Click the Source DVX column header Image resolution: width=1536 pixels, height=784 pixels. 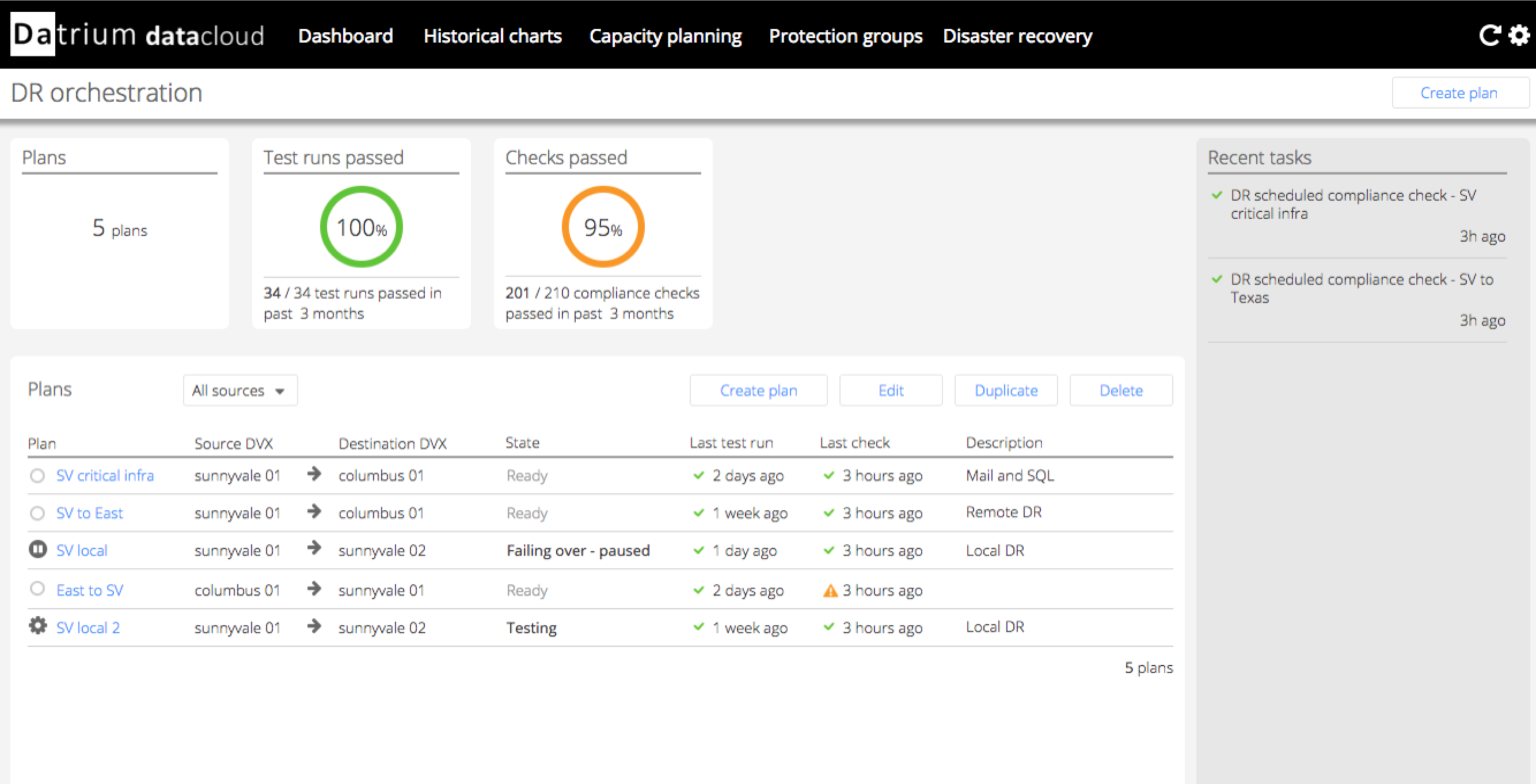click(x=233, y=443)
